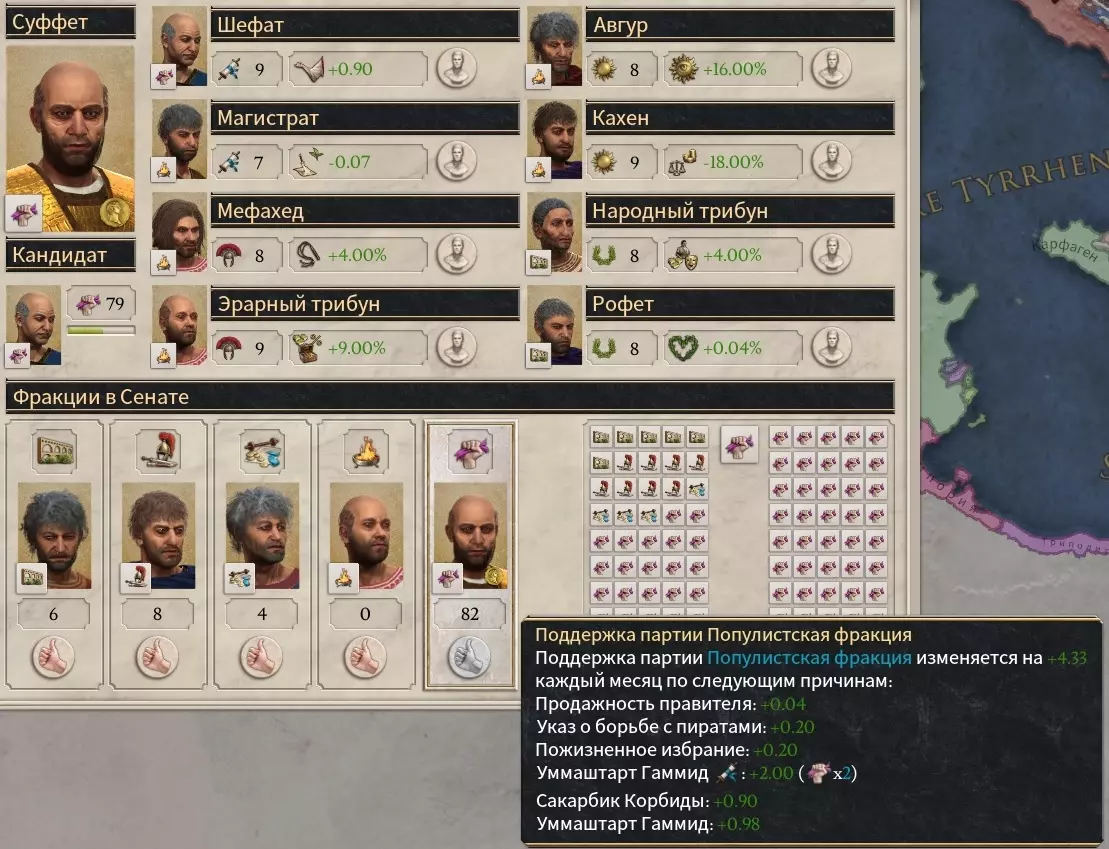The image size is (1109, 849).
Task: Click thumbs-up under the faction with 0 seats
Action: tap(366, 657)
